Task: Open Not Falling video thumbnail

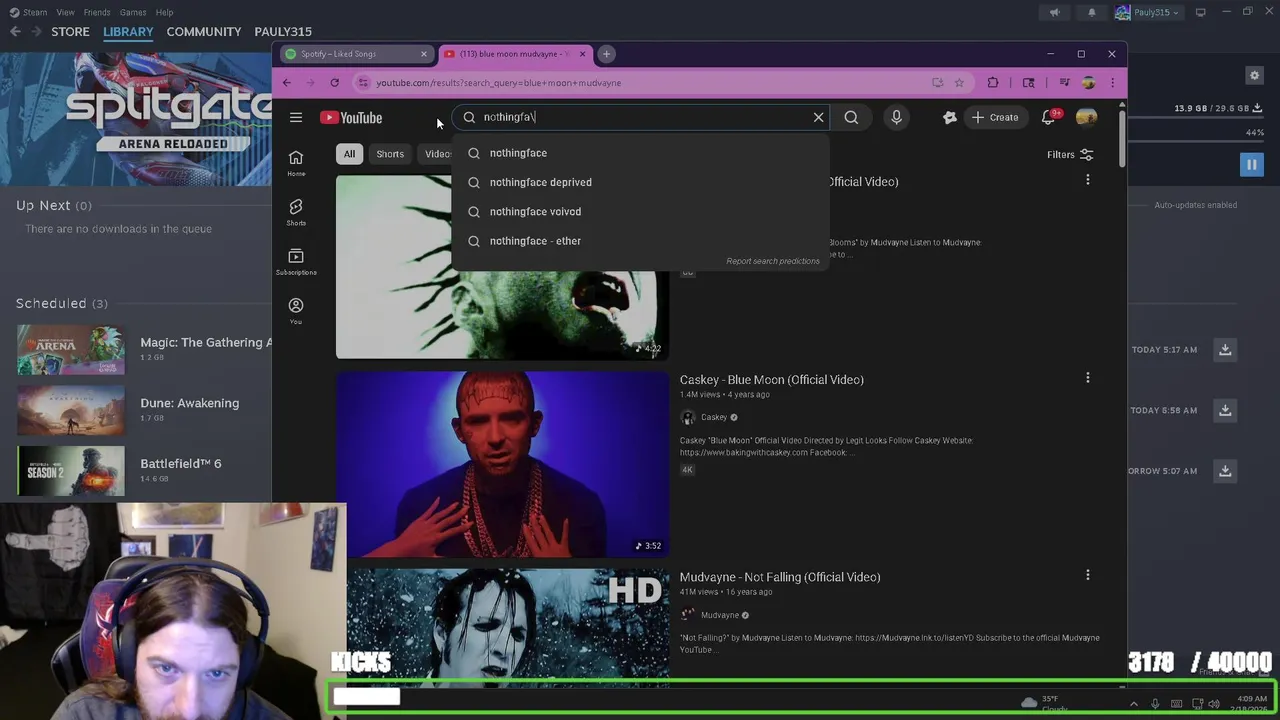Action: [x=502, y=629]
